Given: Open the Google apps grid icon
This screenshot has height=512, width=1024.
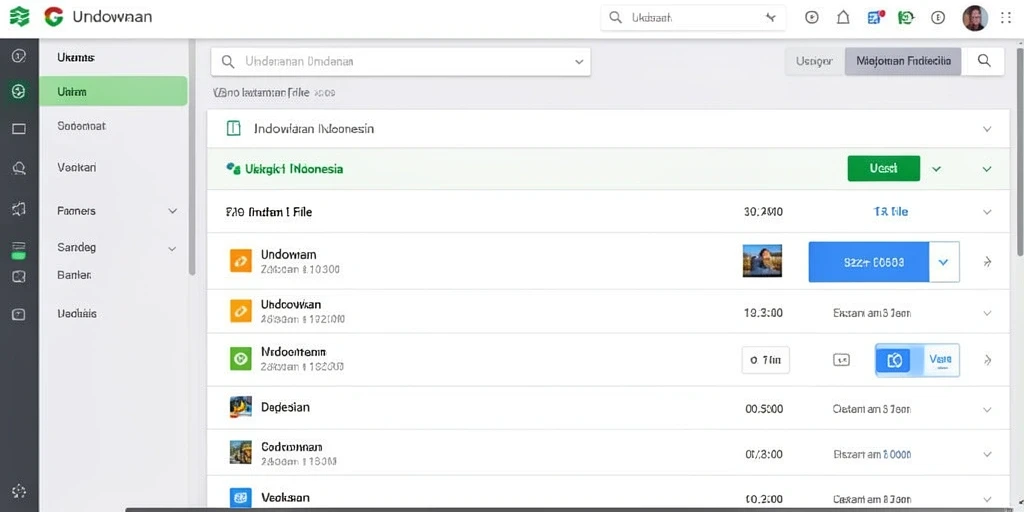Looking at the screenshot, I should pyautogui.click(x=1006, y=18).
